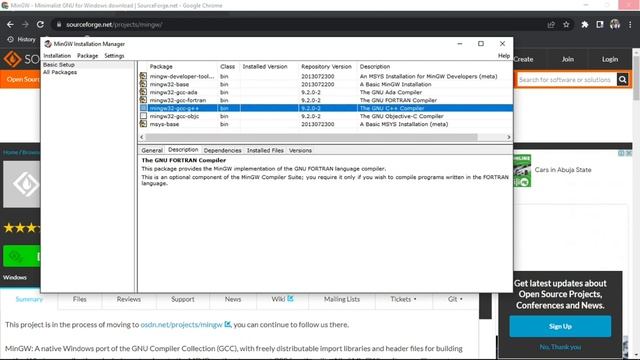Image resolution: width=640 pixels, height=360 pixels.
Task: Switch to the Description tab
Action: click(x=183, y=150)
